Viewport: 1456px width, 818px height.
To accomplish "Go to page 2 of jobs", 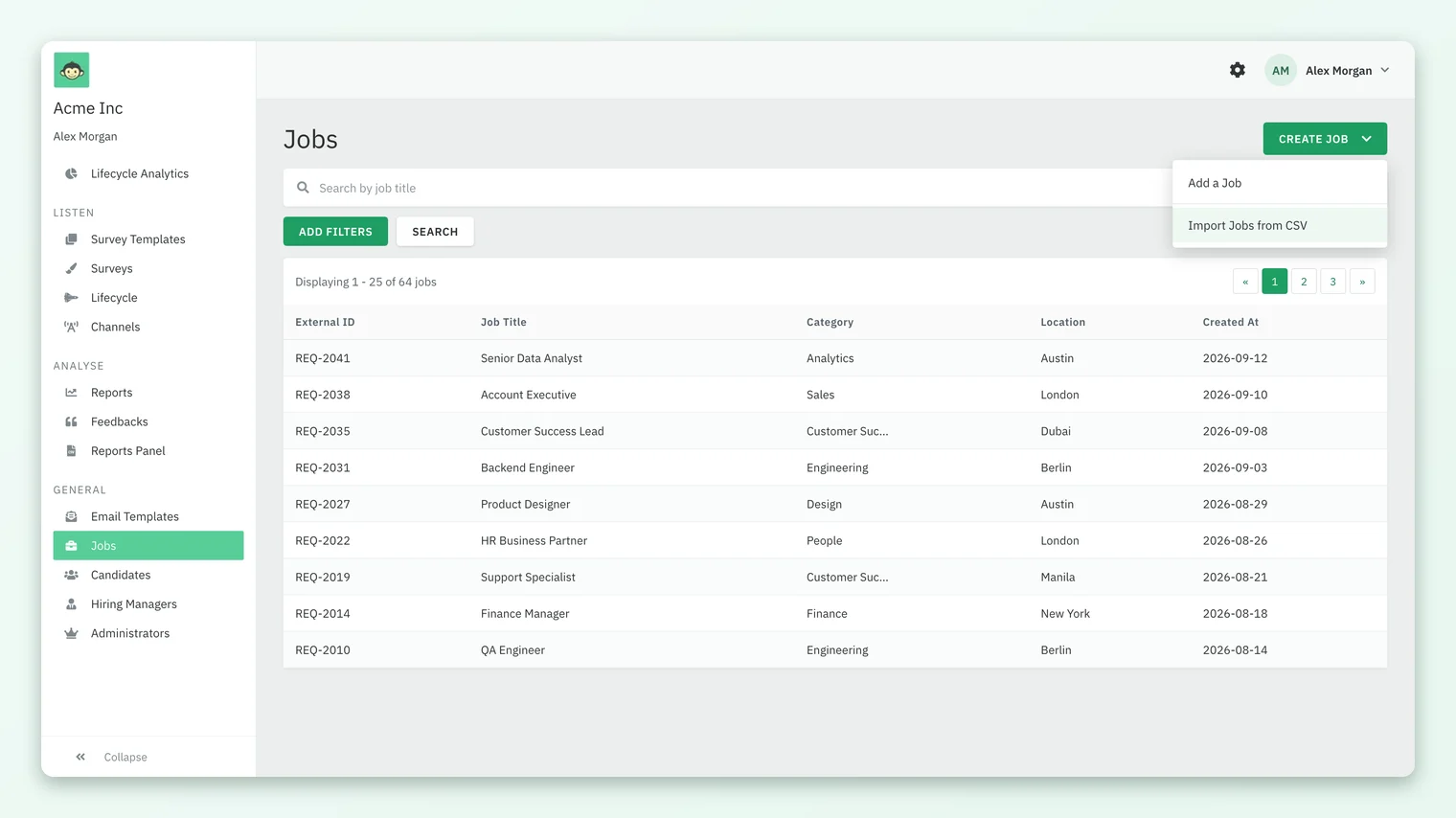I will (1304, 282).
